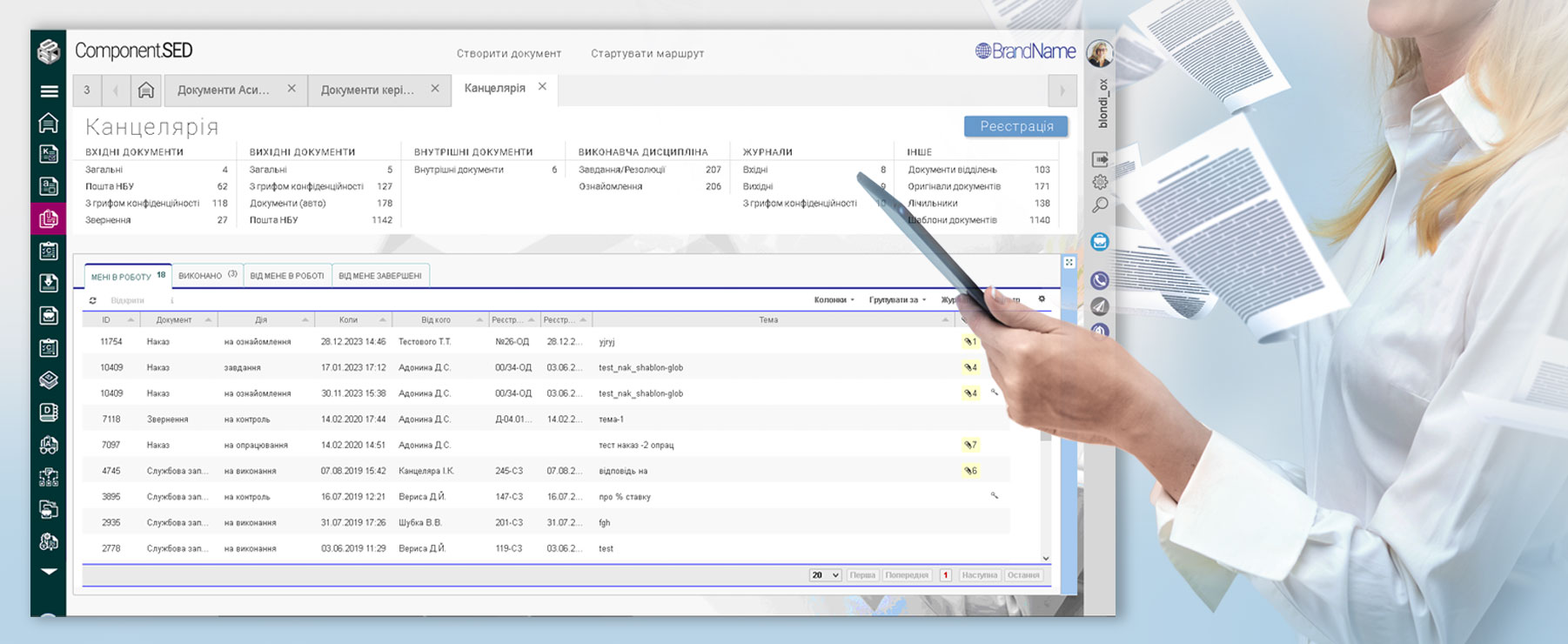Switch to the ВИКОНАНО tab
Image resolution: width=1568 pixels, height=644 pixels.
[x=207, y=275]
